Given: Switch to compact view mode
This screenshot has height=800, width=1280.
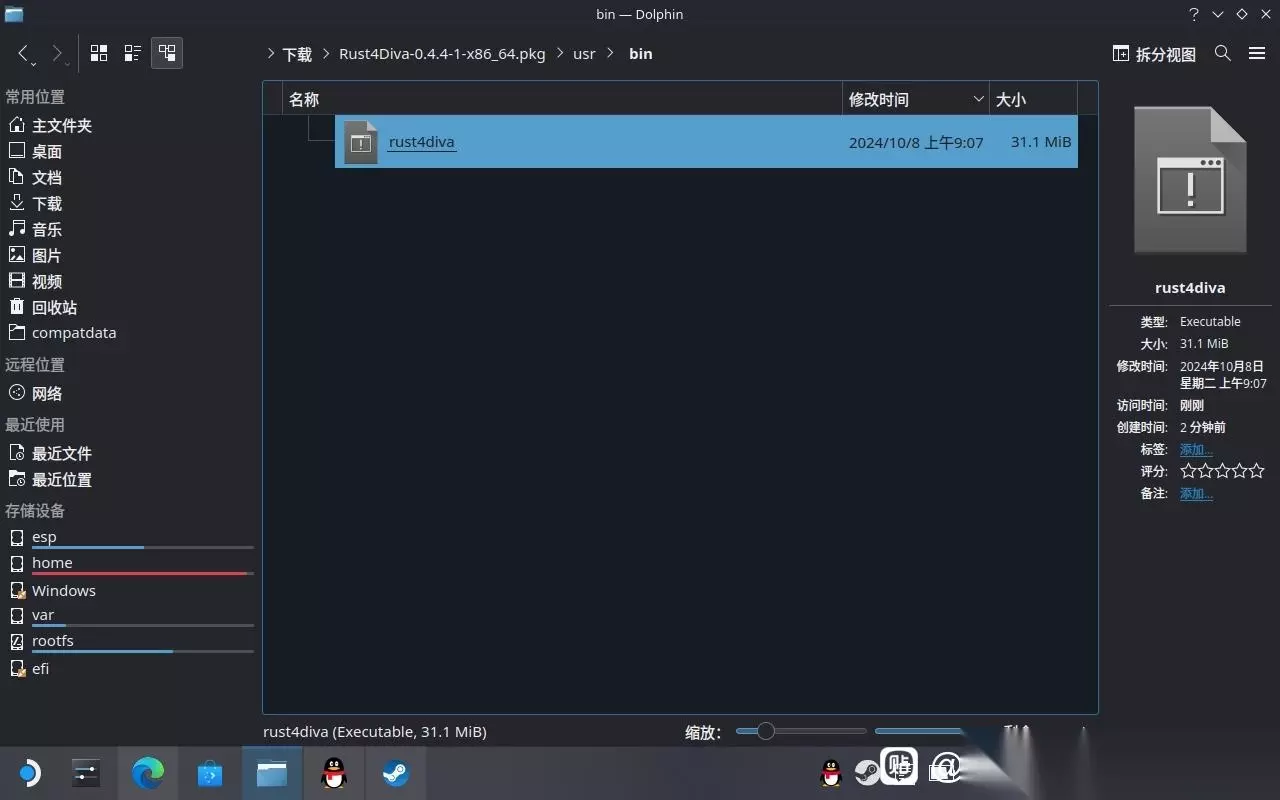Looking at the screenshot, I should click(133, 53).
